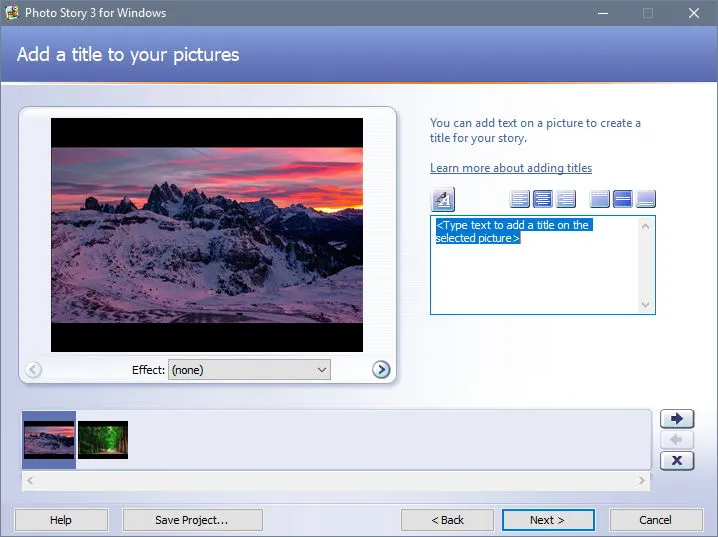The height and width of the screenshot is (537, 718).
Task: Click the Save Project button
Action: tap(192, 520)
